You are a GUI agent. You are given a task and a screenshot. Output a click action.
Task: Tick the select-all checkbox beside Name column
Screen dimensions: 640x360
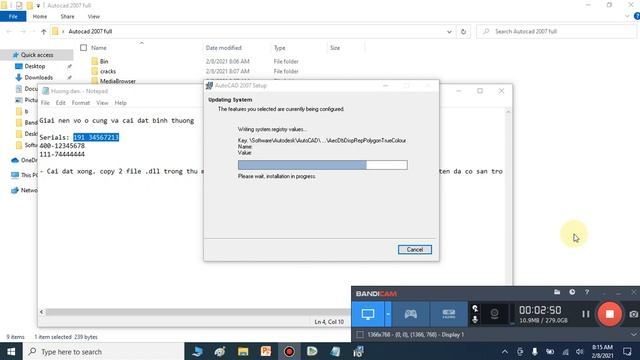point(84,48)
